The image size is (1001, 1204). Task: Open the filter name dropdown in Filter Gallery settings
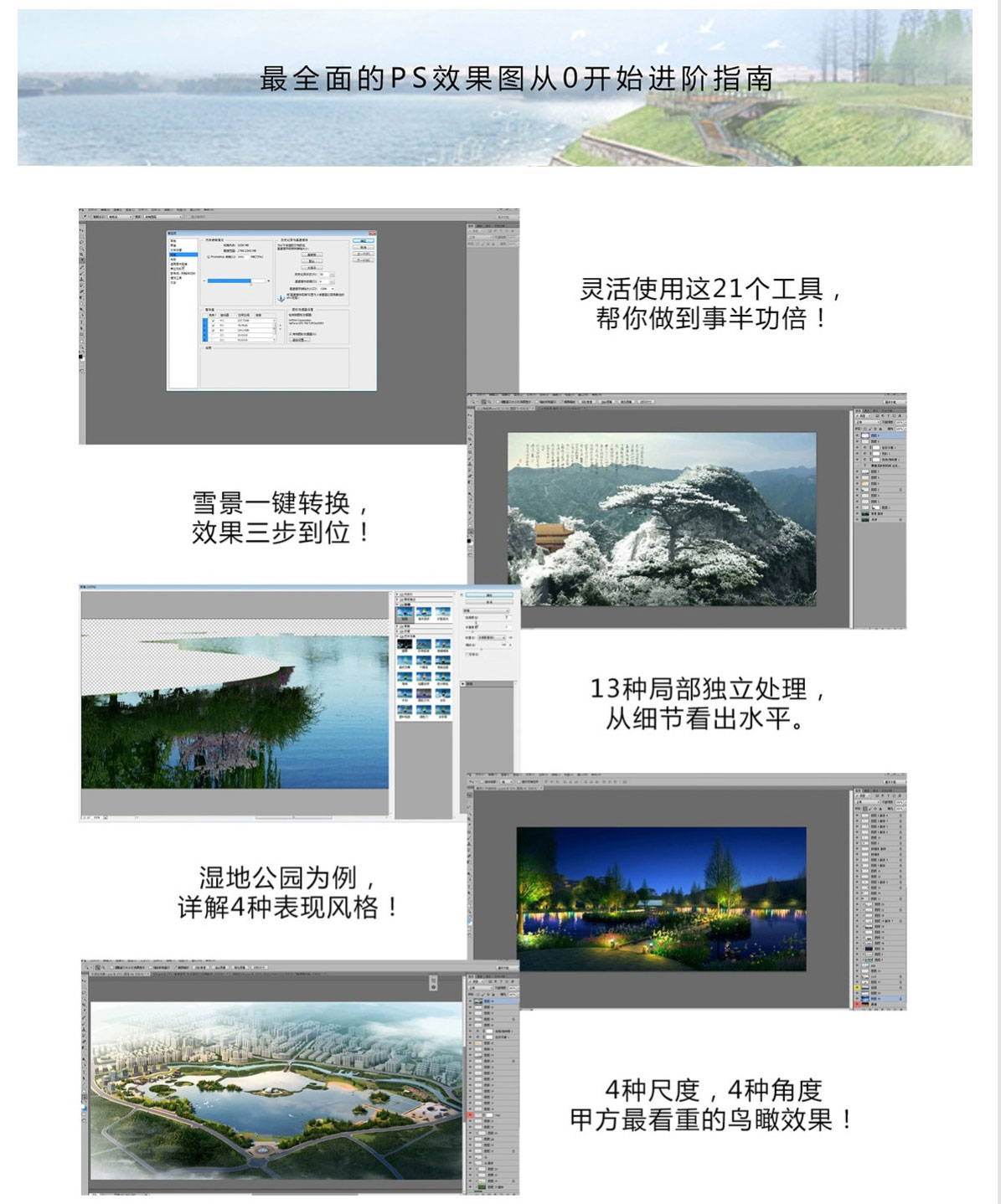(487, 611)
